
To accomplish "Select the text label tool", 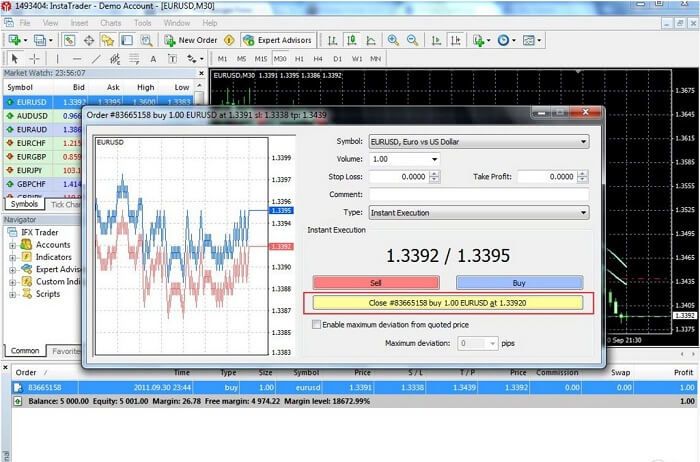I will pyautogui.click(x=172, y=58).
